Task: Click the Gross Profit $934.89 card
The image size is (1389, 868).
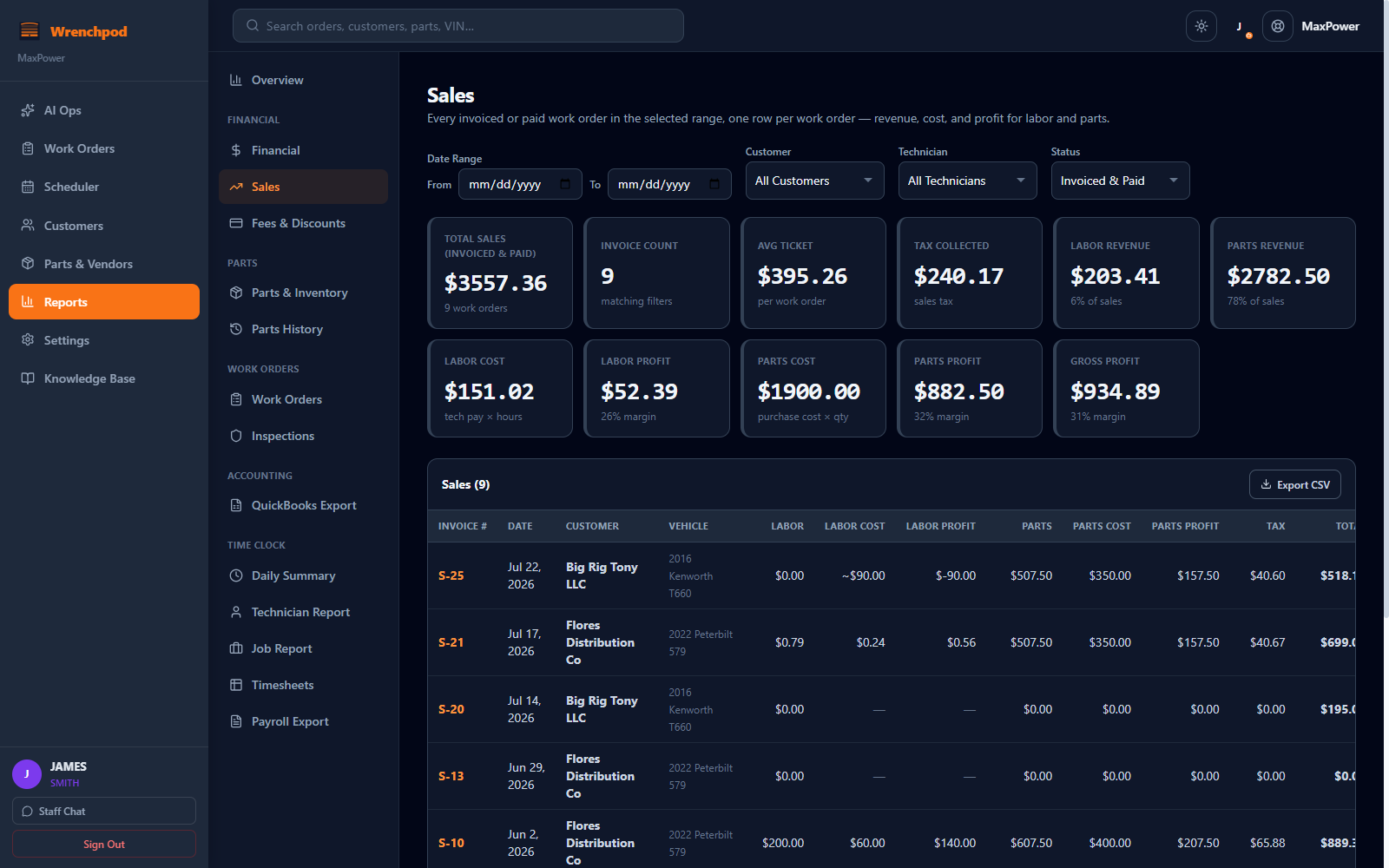Action: (x=1126, y=388)
